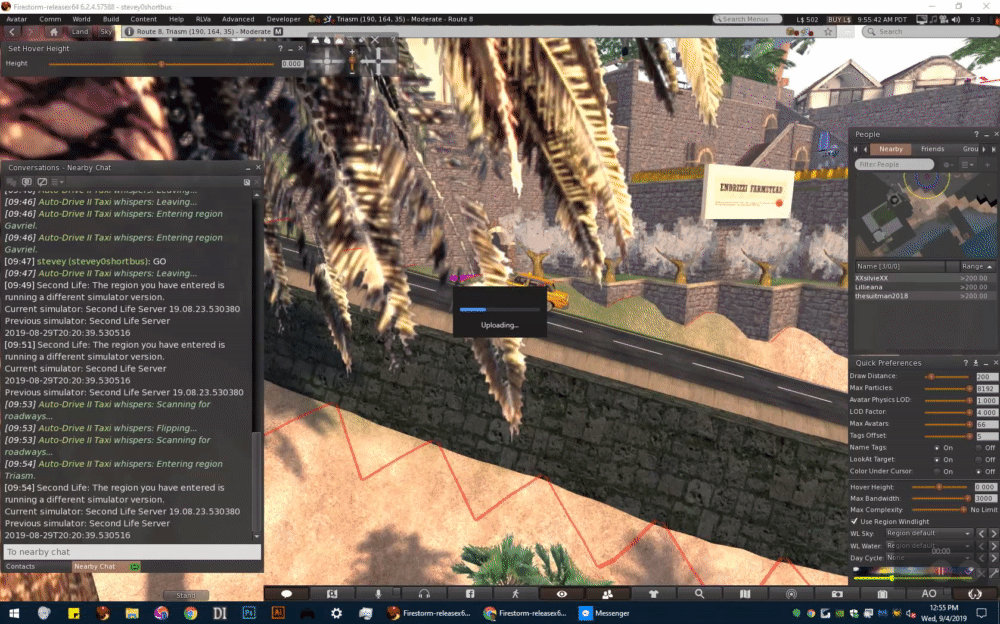Open the speaker volume icon in the top bar

[x=955, y=19]
